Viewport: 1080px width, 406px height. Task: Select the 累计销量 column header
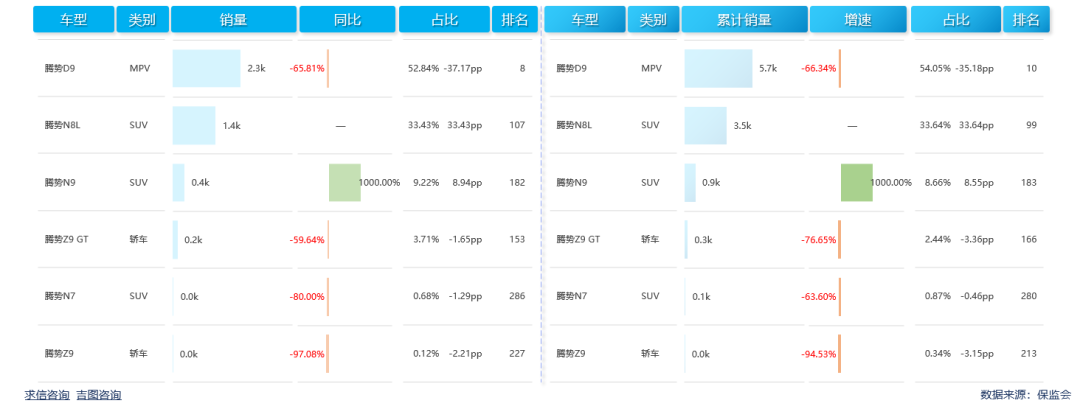click(x=744, y=19)
